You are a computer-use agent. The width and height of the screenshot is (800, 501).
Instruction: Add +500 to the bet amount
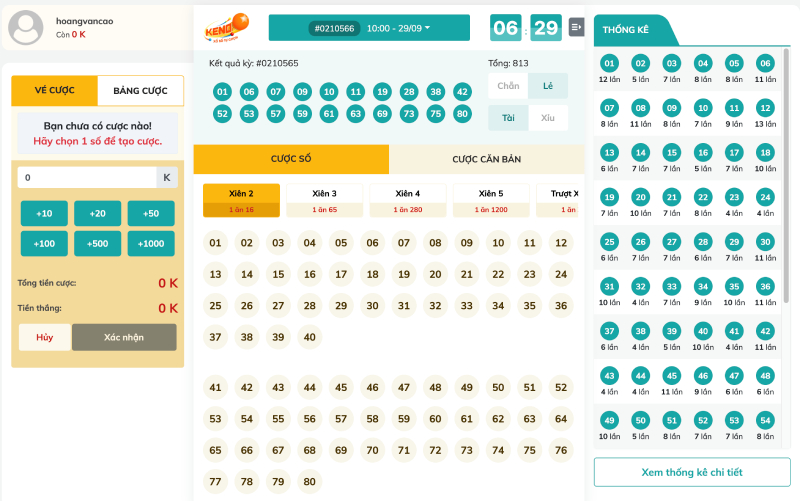98,244
